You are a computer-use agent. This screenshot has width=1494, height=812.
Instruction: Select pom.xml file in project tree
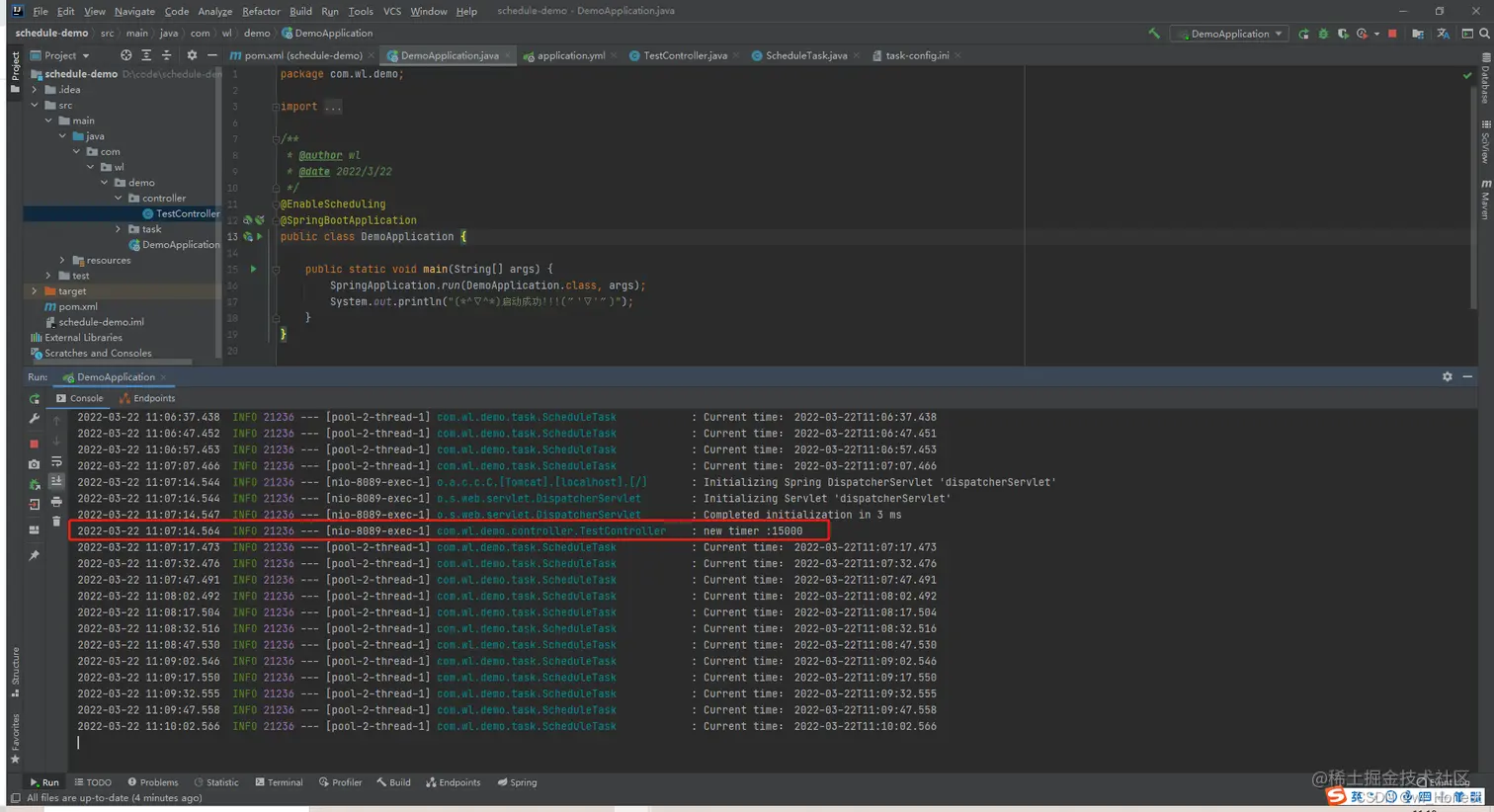pos(77,306)
